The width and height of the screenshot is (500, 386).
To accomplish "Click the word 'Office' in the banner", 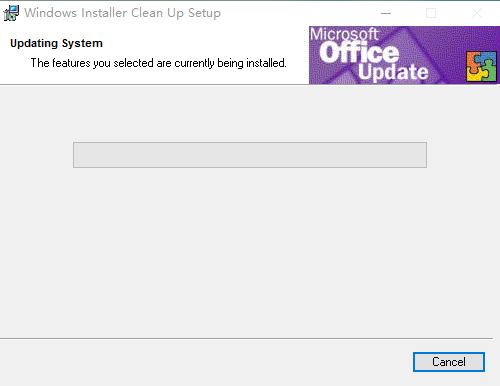I will pyautogui.click(x=359, y=52).
